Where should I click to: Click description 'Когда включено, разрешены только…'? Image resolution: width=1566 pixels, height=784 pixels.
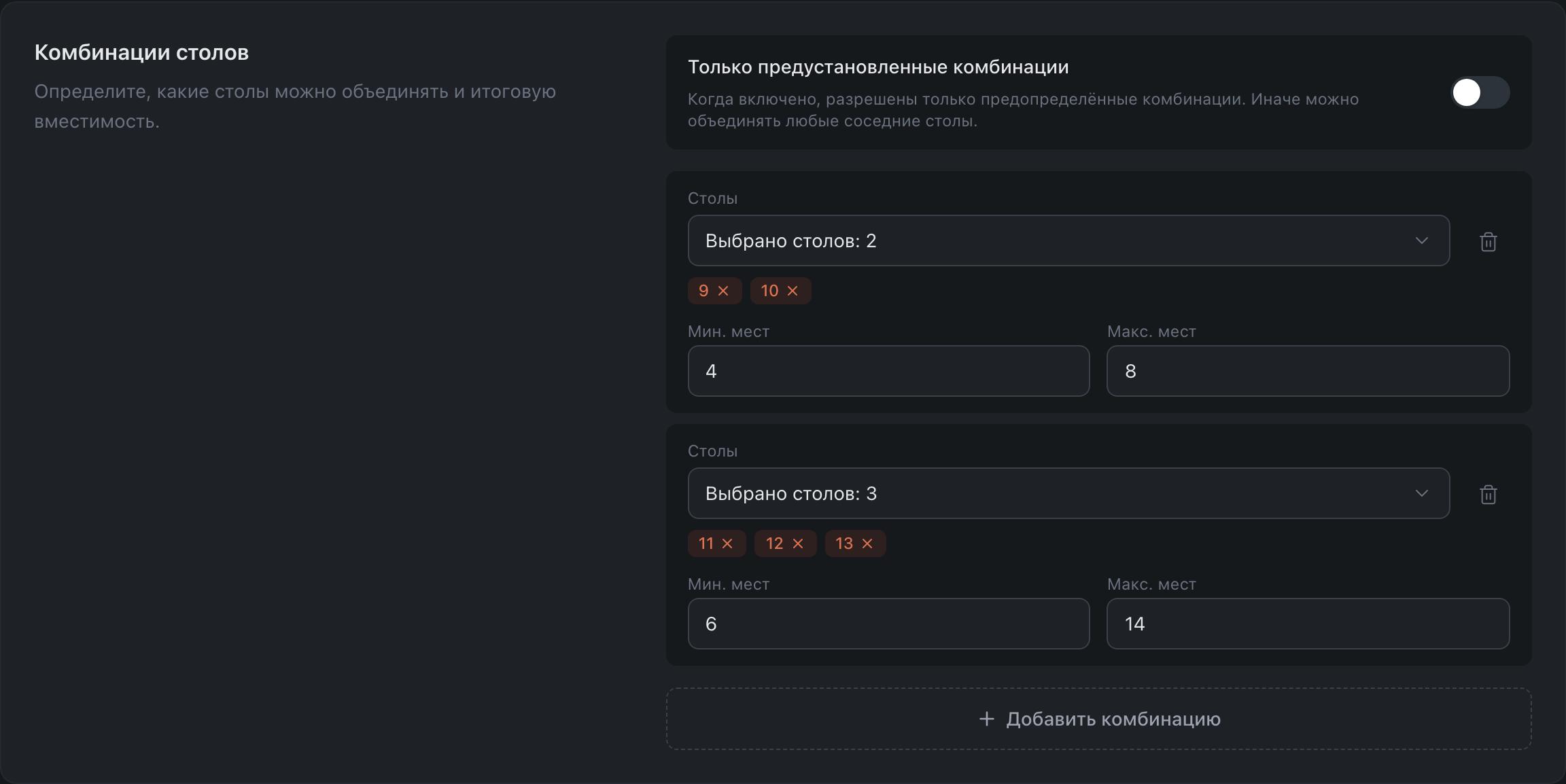coord(1023,110)
